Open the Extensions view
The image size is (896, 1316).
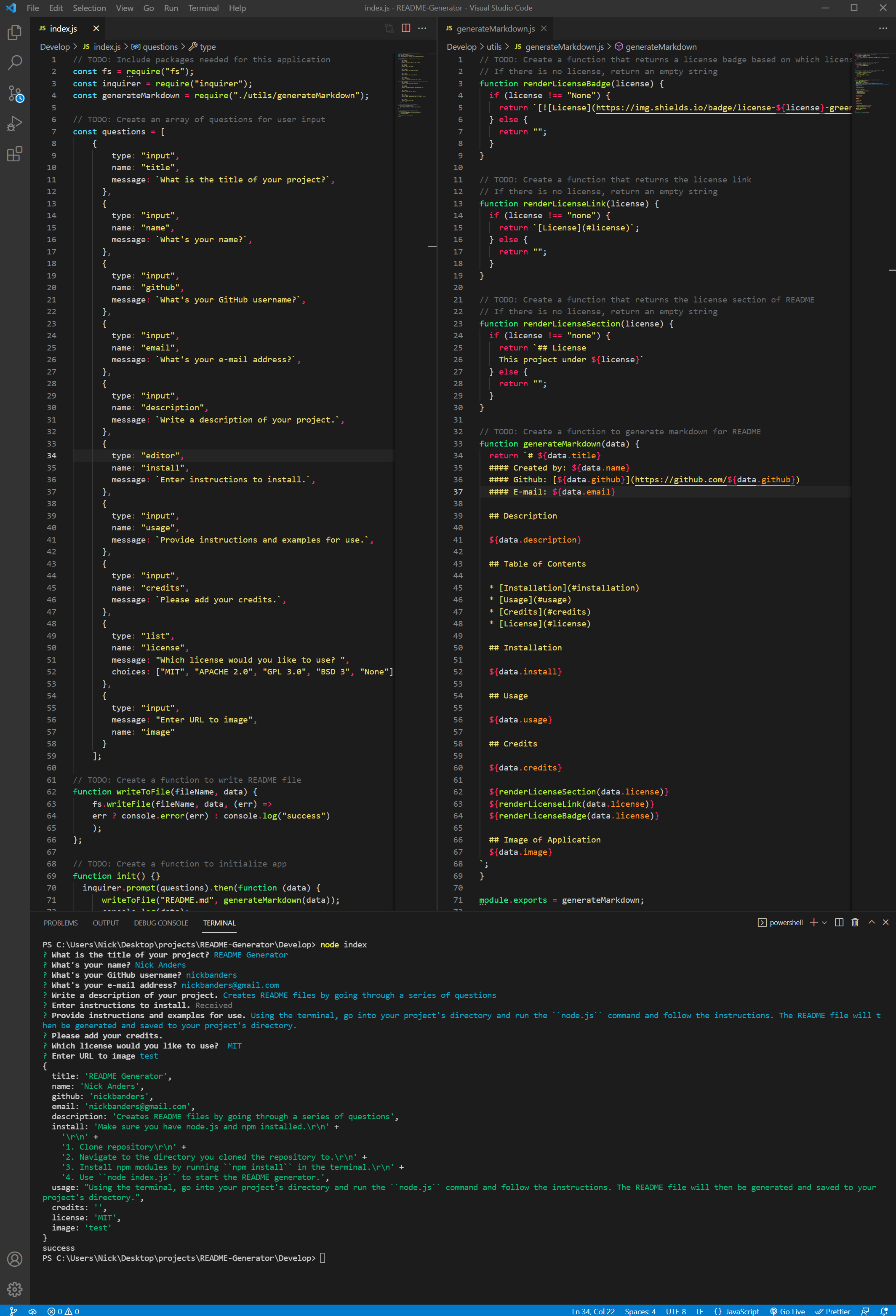coord(15,154)
